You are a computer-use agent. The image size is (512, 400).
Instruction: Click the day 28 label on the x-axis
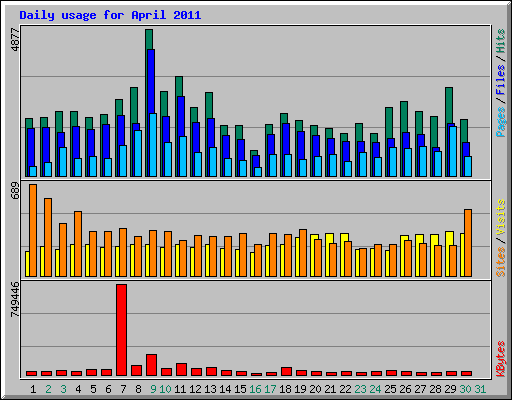[x=435, y=389]
